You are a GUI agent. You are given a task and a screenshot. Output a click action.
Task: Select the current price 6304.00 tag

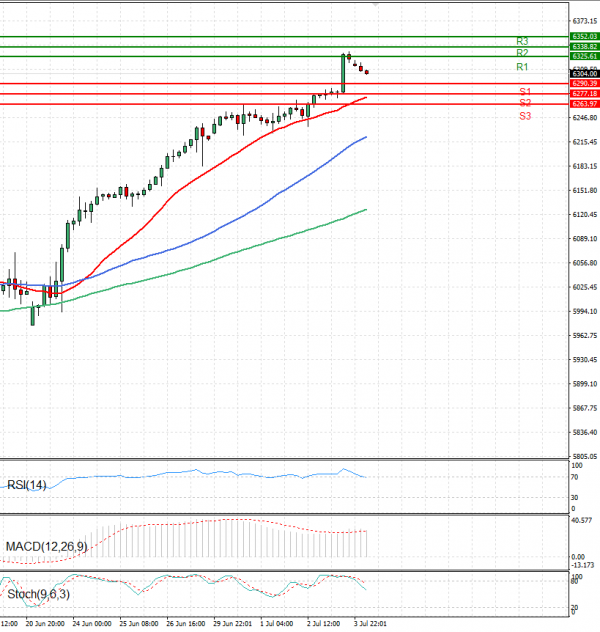[x=585, y=74]
